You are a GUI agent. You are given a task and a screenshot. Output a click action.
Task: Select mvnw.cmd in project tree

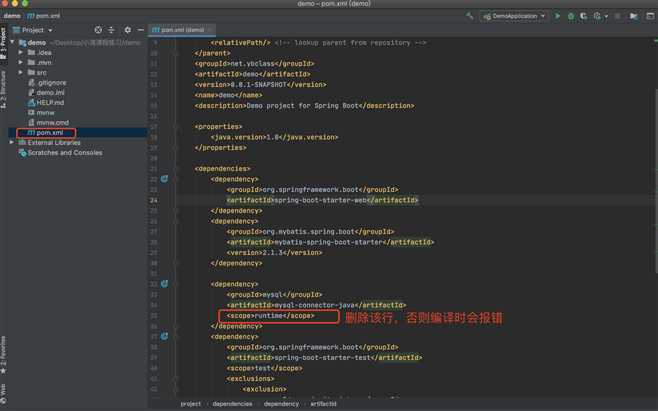coord(48,123)
